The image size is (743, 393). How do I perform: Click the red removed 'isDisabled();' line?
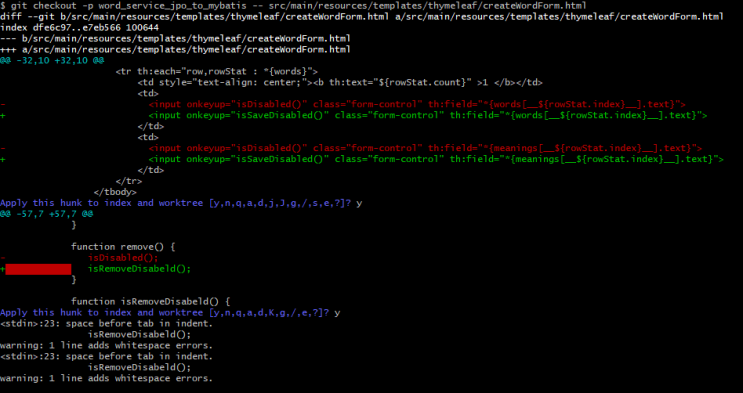(123, 257)
